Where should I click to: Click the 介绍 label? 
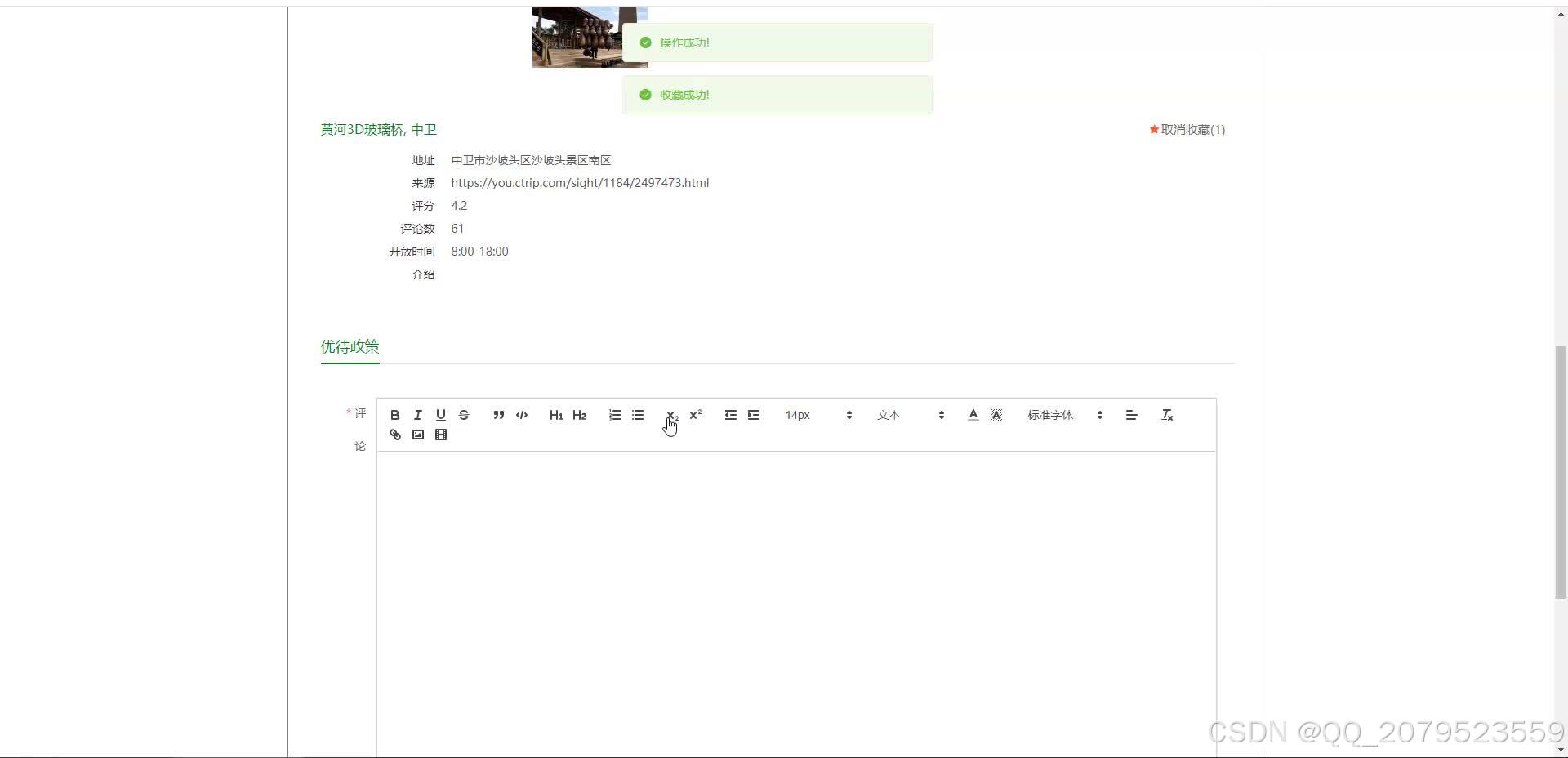(423, 274)
